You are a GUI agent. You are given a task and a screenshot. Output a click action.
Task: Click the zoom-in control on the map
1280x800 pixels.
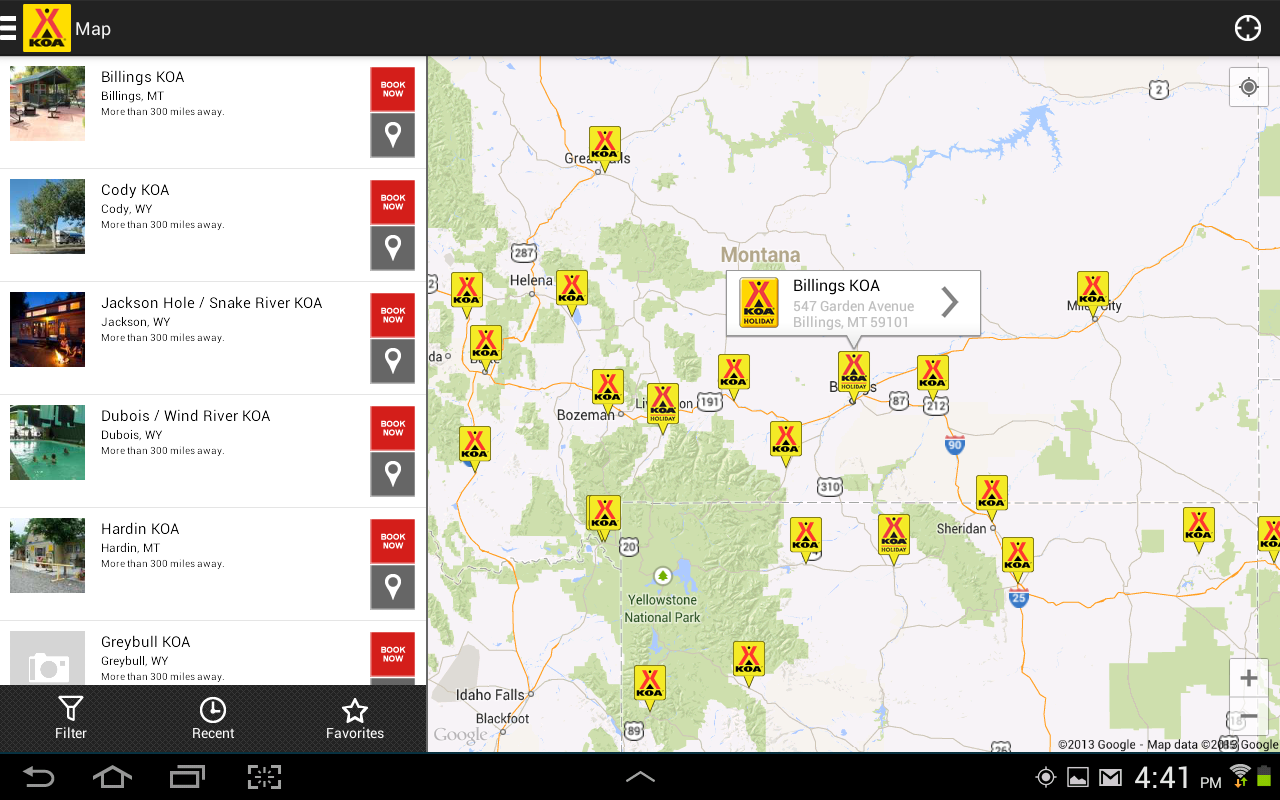[1248, 677]
